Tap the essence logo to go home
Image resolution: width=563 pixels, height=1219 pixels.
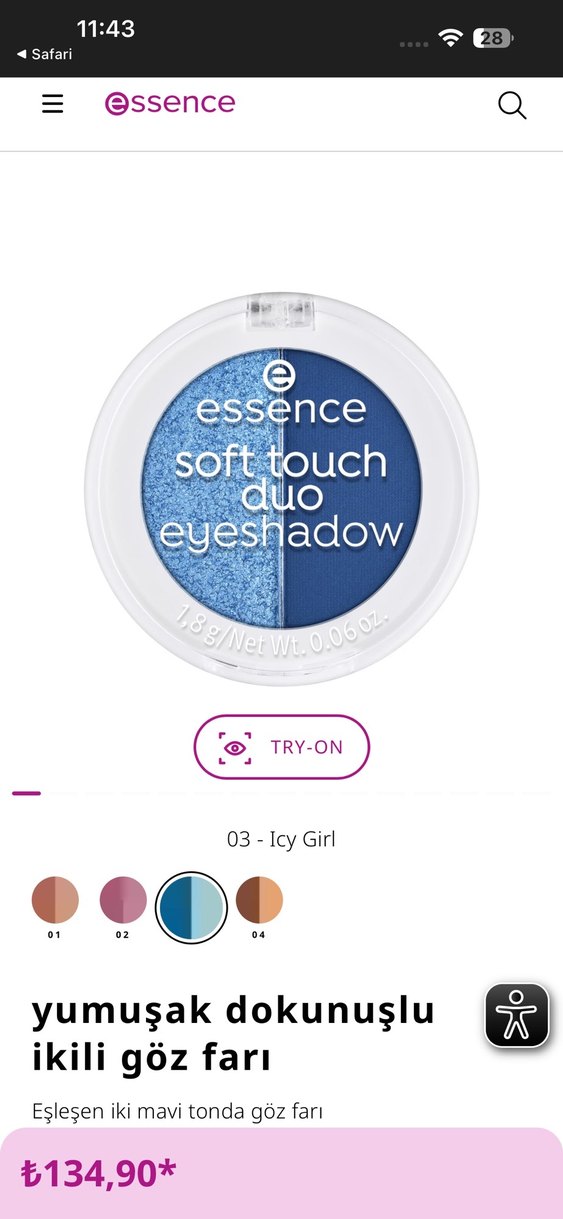click(x=170, y=103)
